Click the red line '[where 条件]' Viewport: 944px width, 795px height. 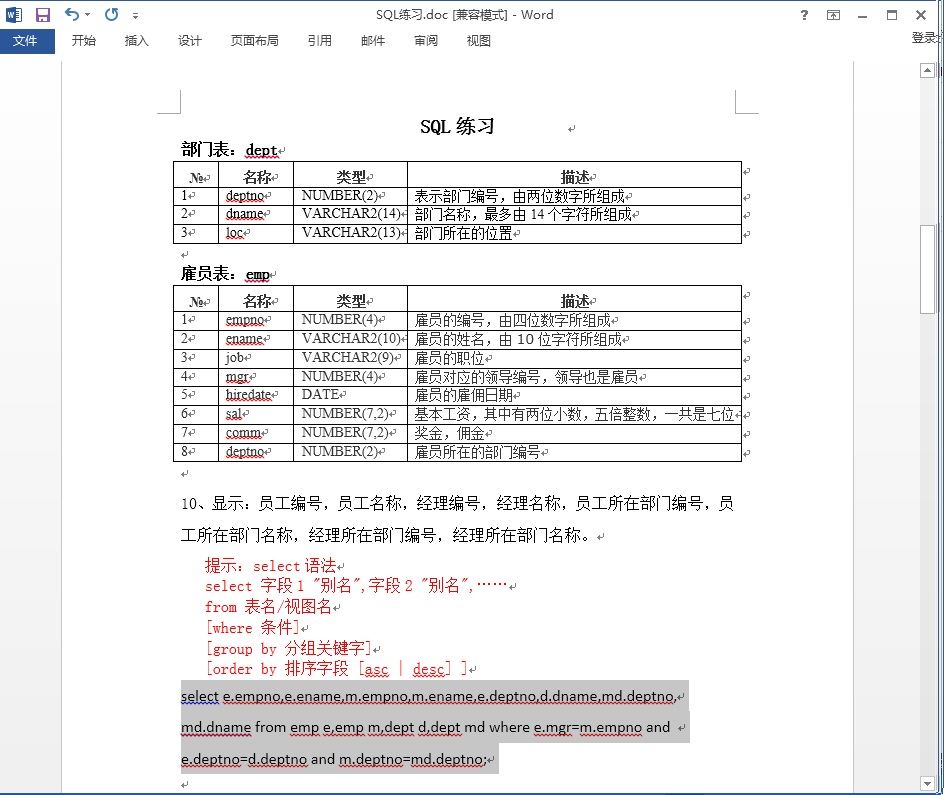click(252, 628)
